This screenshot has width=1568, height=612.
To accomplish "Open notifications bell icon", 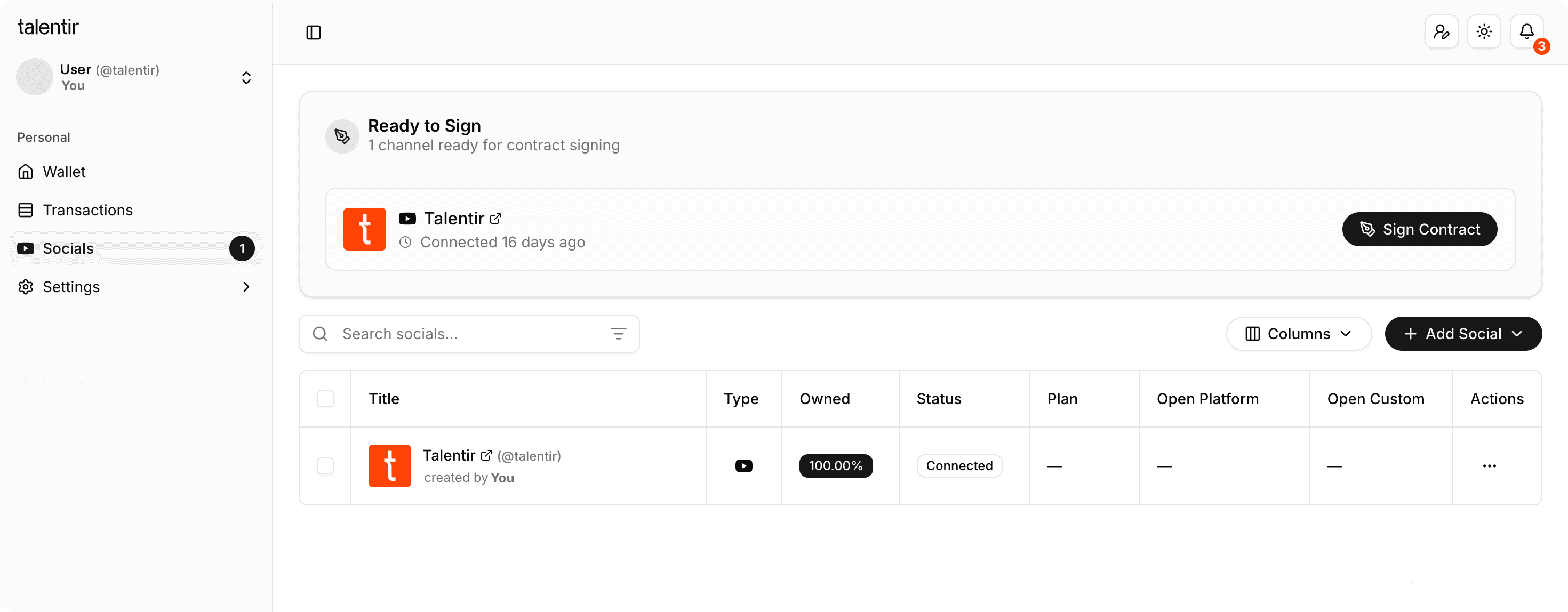I will 1526,31.
